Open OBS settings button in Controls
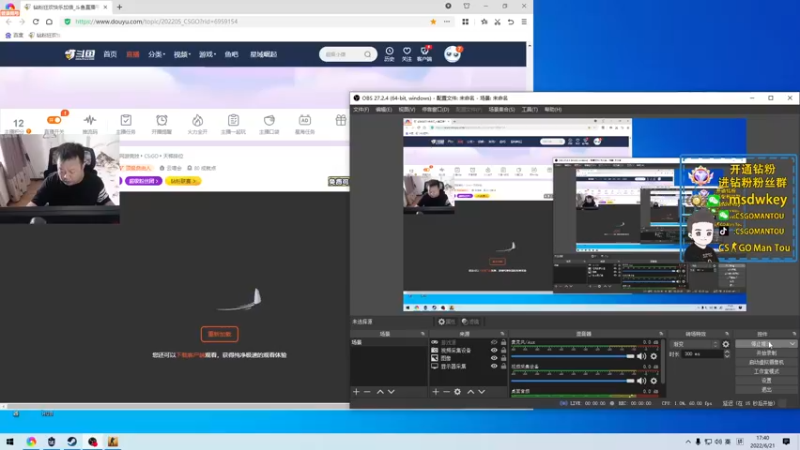Screen dimensions: 800x450 click(x=766, y=381)
